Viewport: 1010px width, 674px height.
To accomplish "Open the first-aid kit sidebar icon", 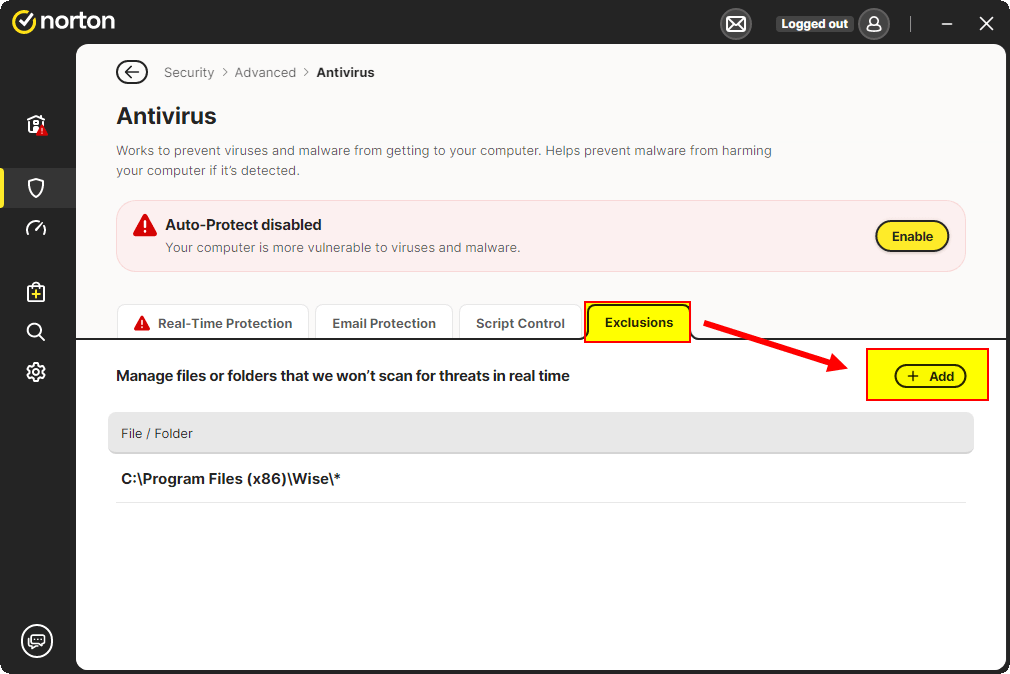I will (x=36, y=292).
